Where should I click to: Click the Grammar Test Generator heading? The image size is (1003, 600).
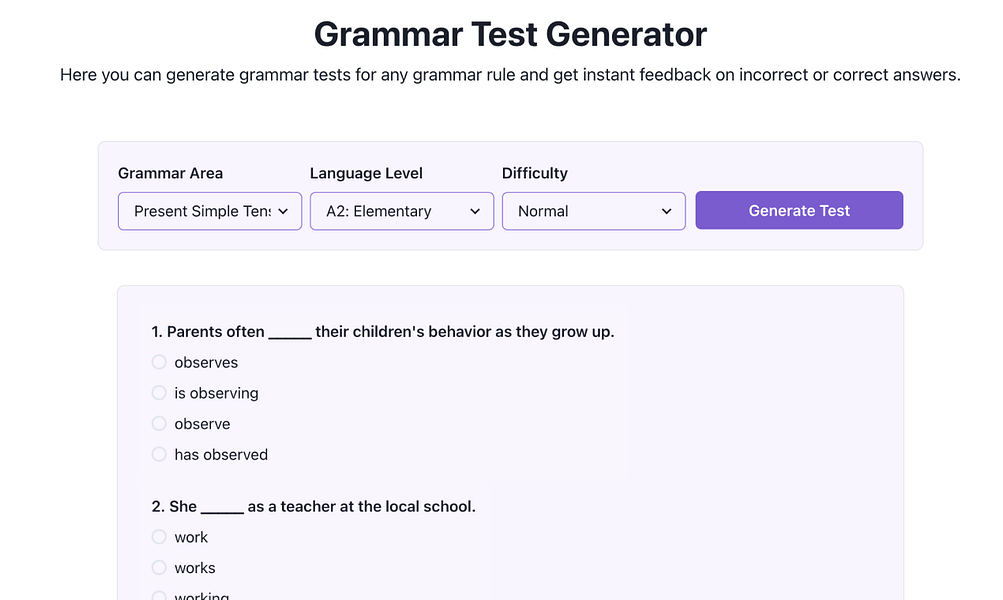pos(509,34)
